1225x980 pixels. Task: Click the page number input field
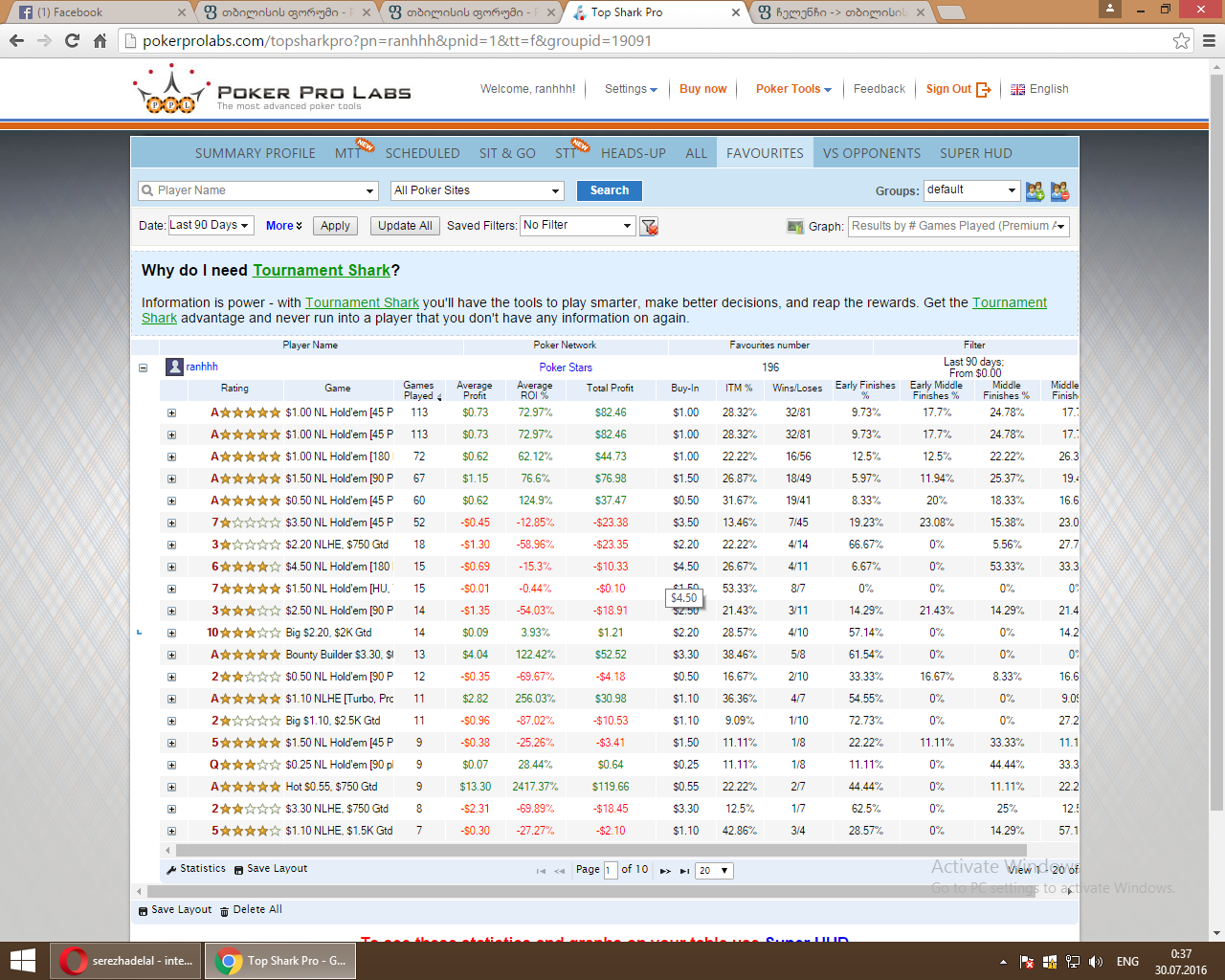[x=611, y=870]
